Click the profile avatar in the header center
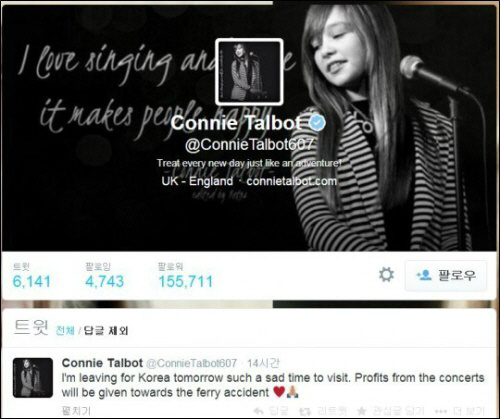Image resolution: width=500 pixels, height=419 pixels. pyautogui.click(x=249, y=71)
